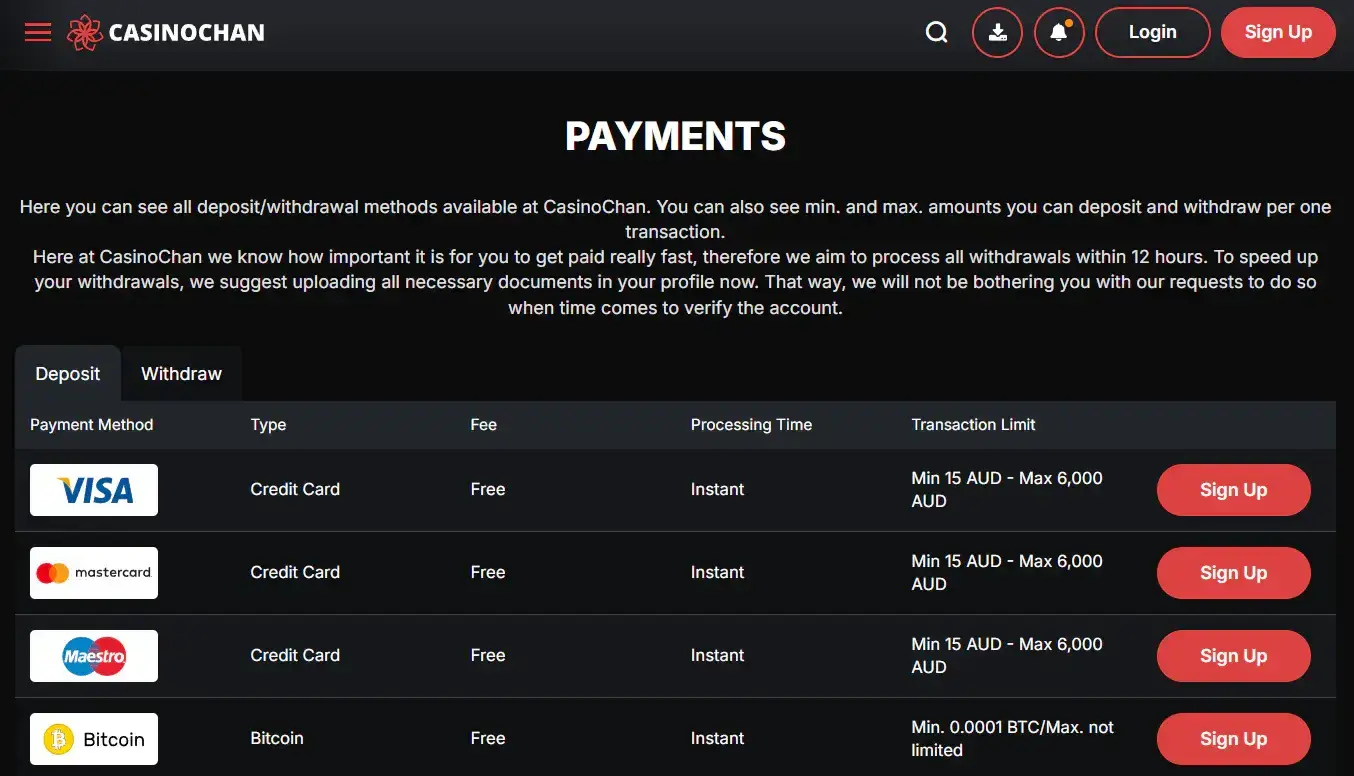Click Instant in the Maestro row
1354x776 pixels.
pos(717,655)
